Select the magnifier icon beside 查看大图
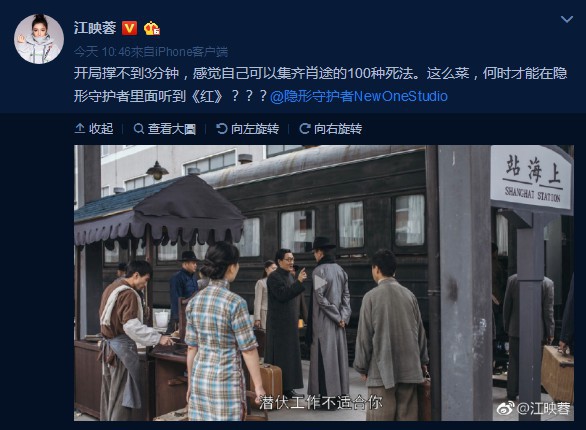This screenshot has width=586, height=430. (139, 129)
